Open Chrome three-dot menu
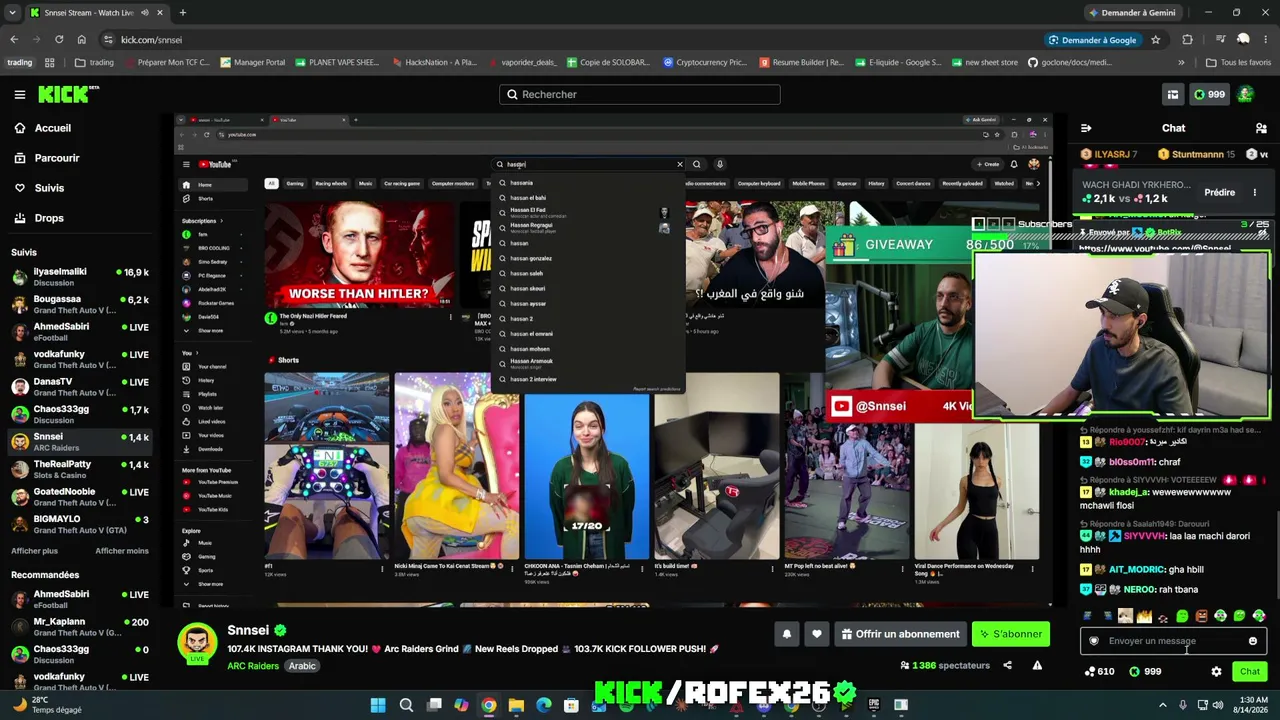Screen dimensions: 1280x720 click(x=1266, y=40)
